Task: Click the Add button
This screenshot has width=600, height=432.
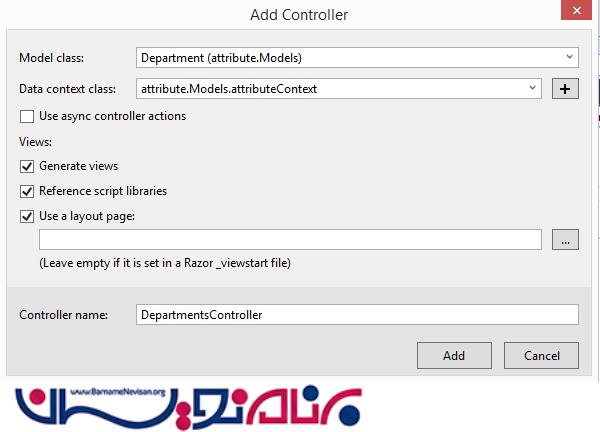Action: pyautogui.click(x=454, y=355)
